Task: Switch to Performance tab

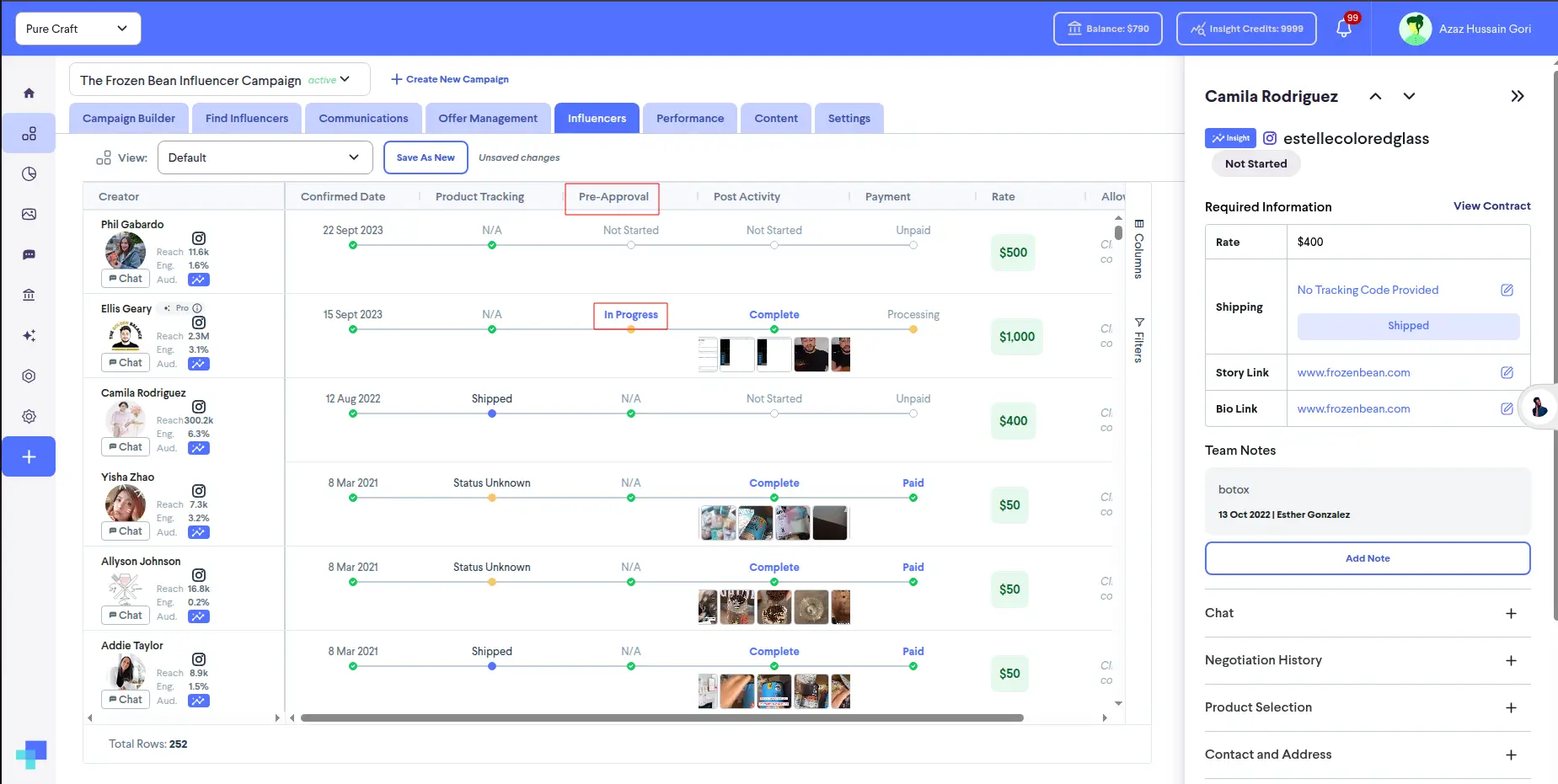Action: (690, 118)
